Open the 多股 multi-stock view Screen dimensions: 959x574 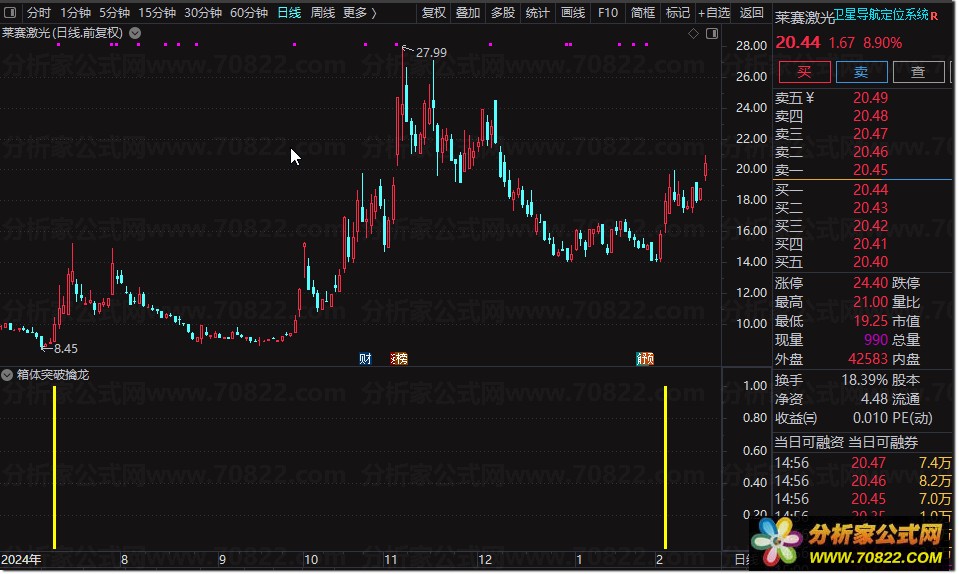point(503,12)
